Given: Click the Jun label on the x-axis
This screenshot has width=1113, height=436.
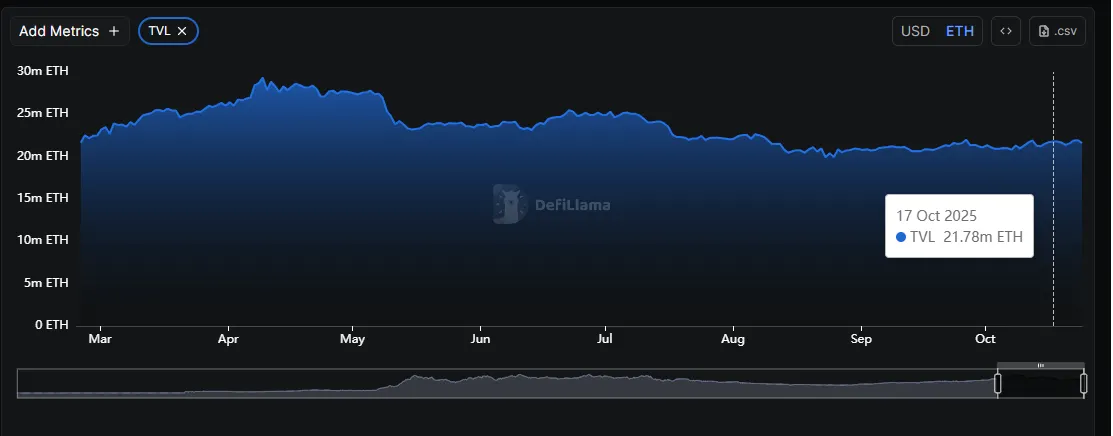Looking at the screenshot, I should pyautogui.click(x=481, y=339).
